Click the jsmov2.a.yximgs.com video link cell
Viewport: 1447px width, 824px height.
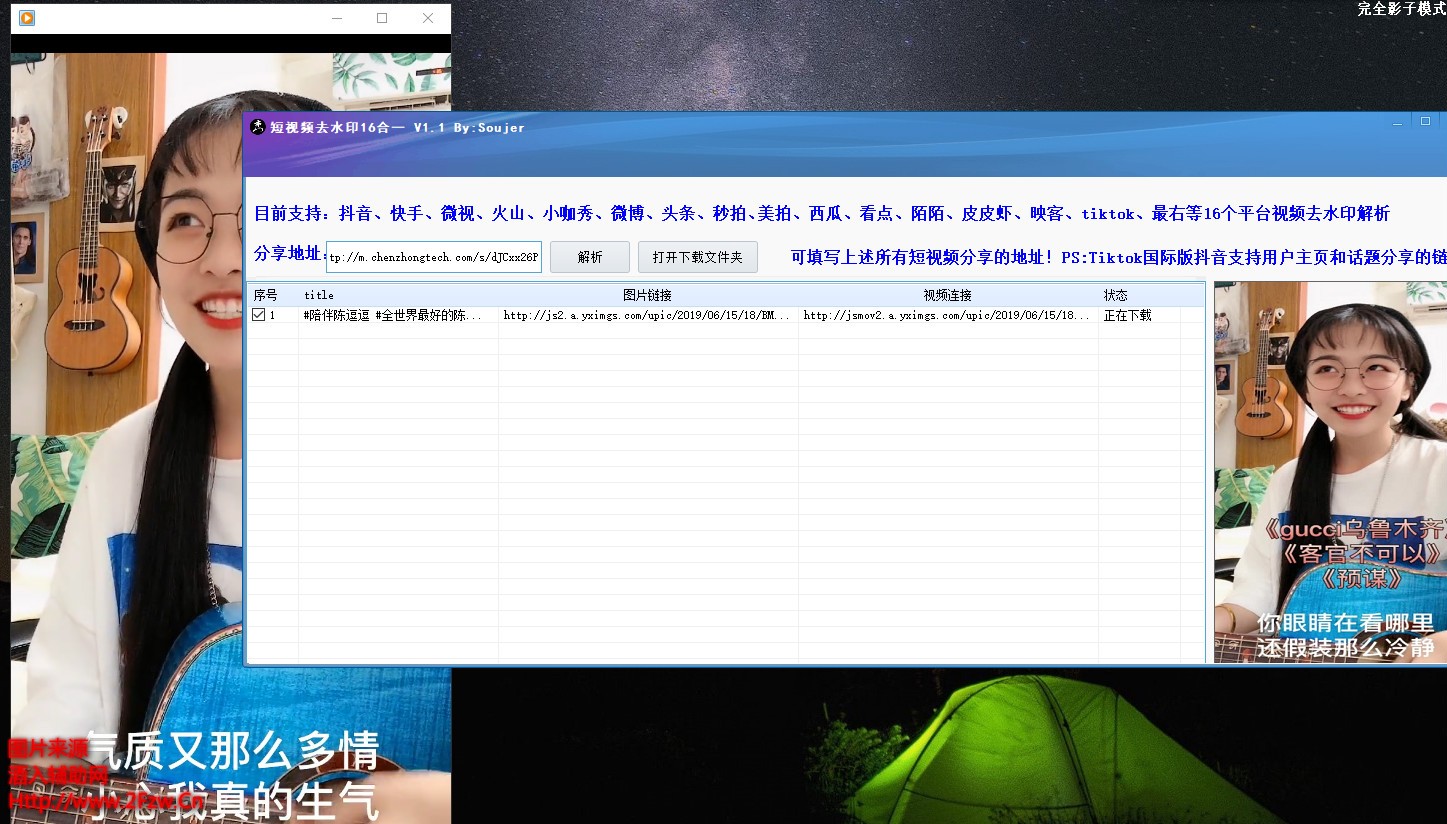pos(948,315)
